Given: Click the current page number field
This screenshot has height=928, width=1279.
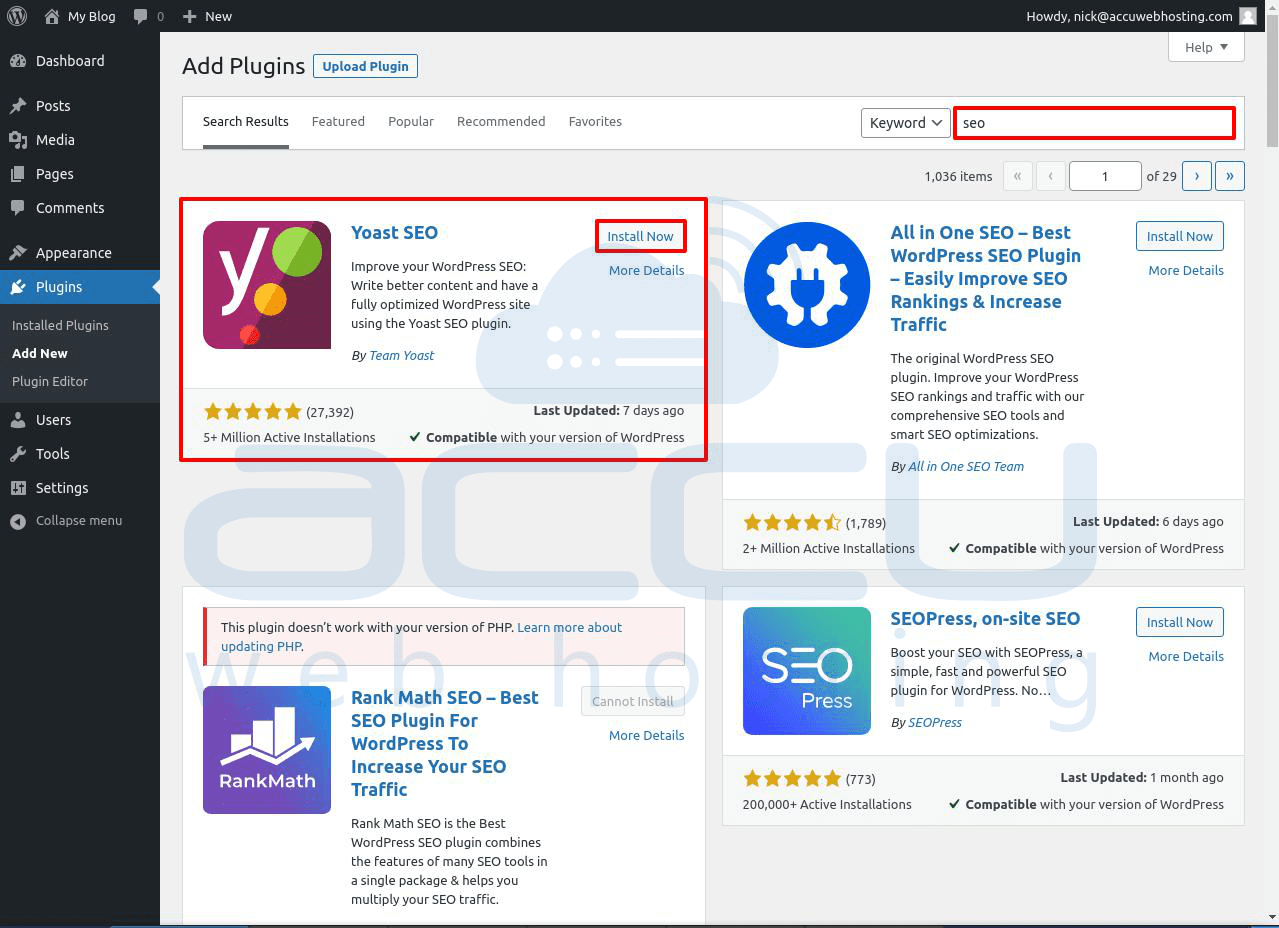Looking at the screenshot, I should coord(1105,176).
